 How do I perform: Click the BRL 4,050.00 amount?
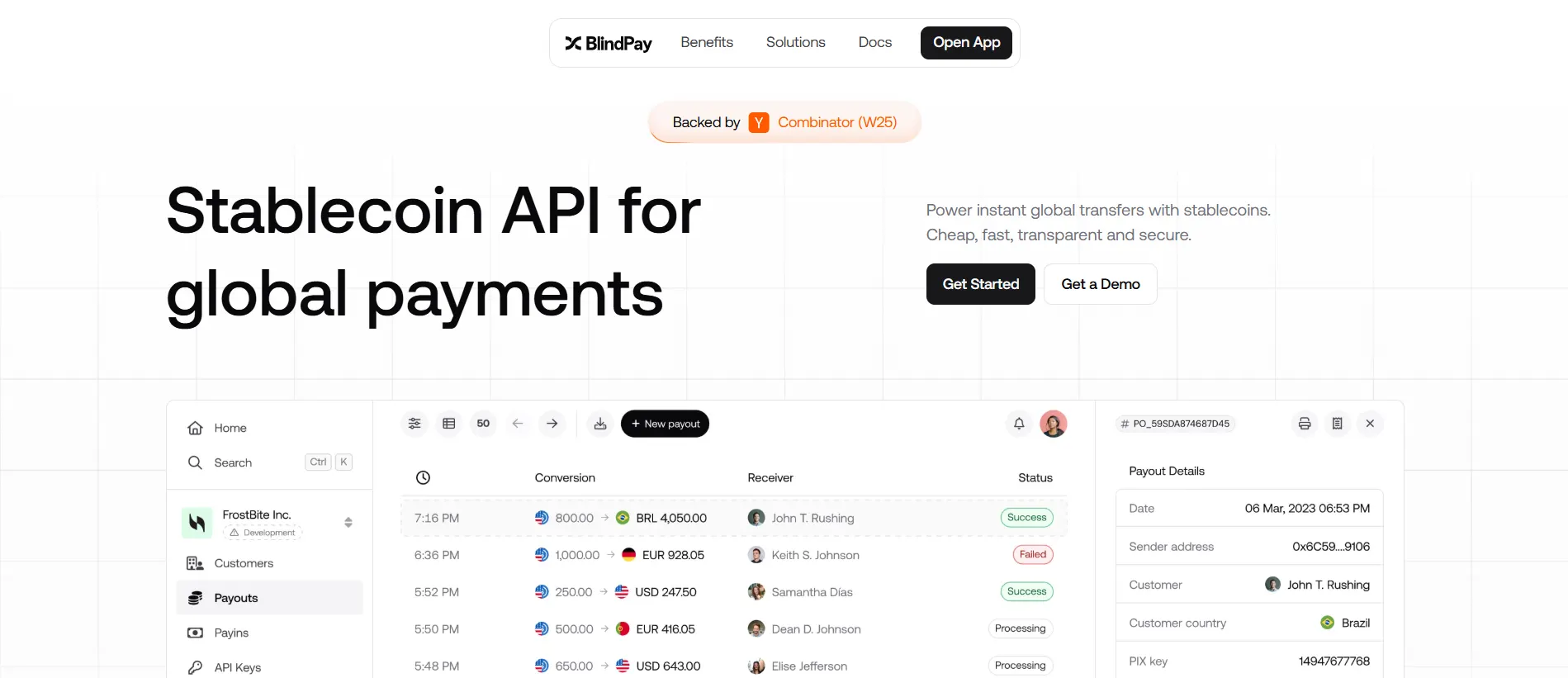click(671, 518)
